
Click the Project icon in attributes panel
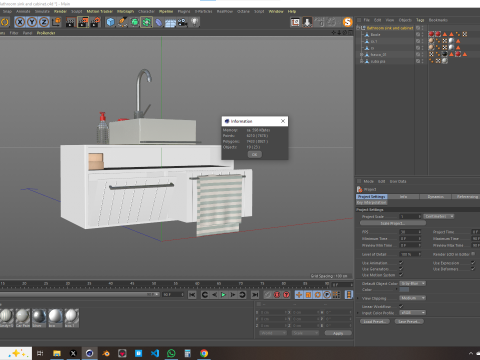pyautogui.click(x=359, y=189)
